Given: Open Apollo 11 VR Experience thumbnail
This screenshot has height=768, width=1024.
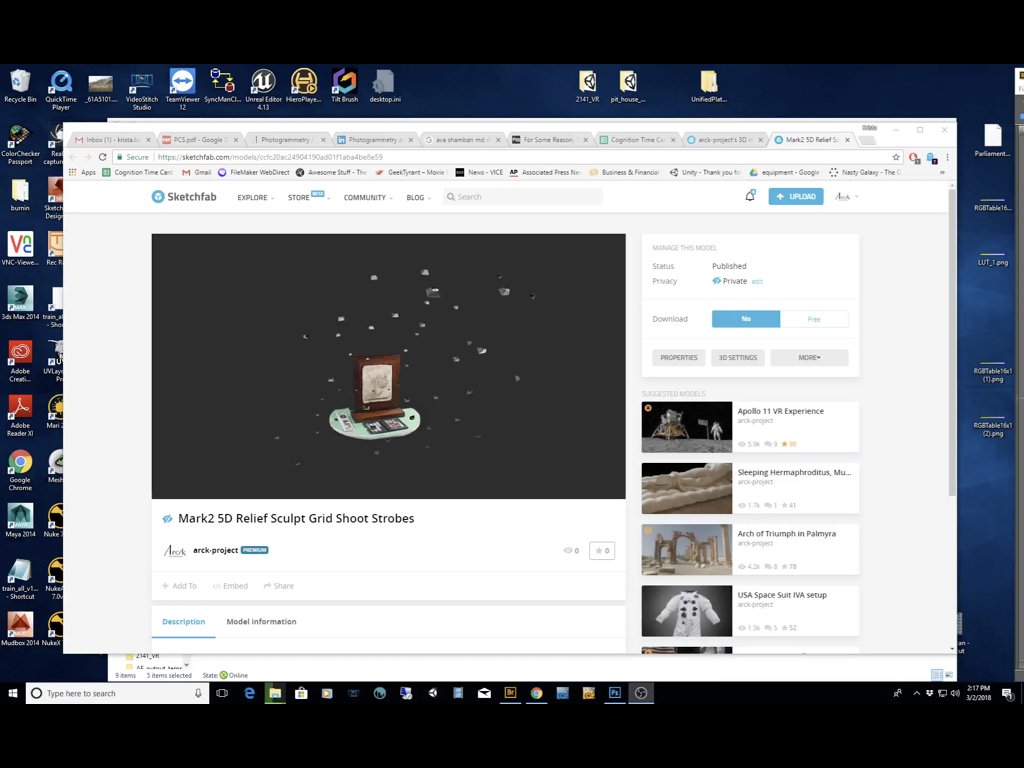Looking at the screenshot, I should point(686,427).
